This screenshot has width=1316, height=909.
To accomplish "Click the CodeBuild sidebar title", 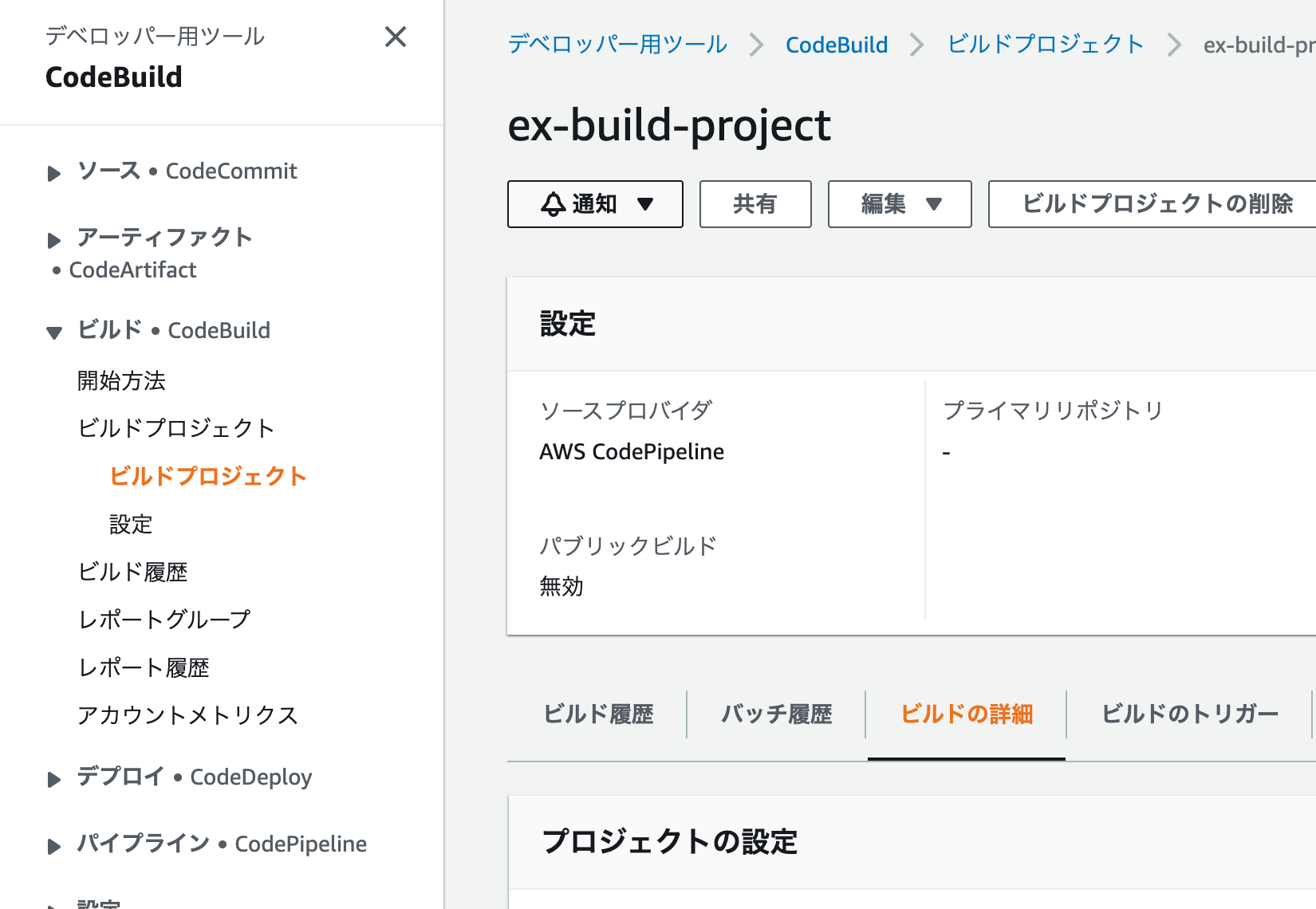I will pos(114,77).
